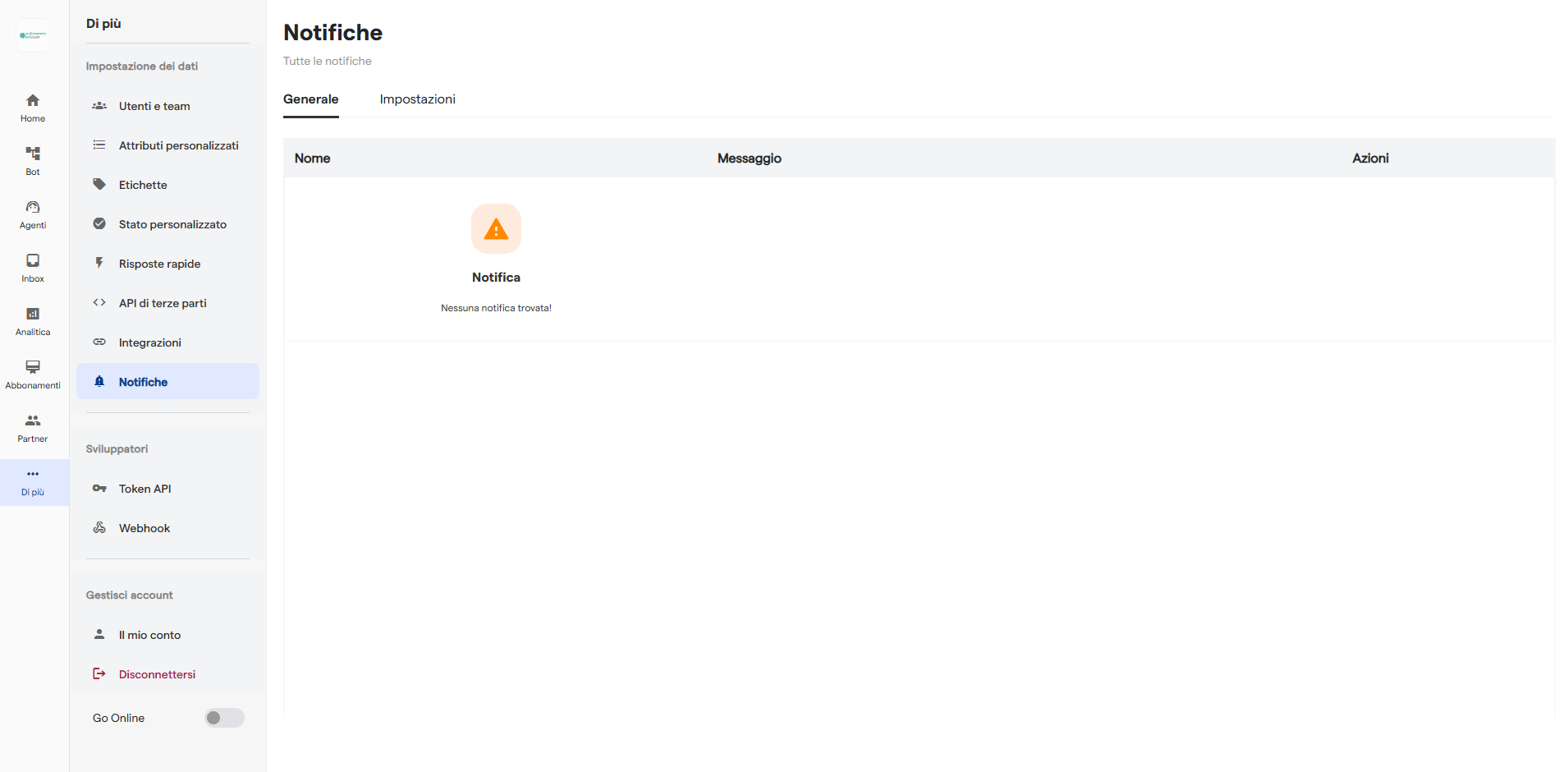Select the Bot section icon
Image resolution: width=1568 pixels, height=772 pixels.
pos(32,159)
